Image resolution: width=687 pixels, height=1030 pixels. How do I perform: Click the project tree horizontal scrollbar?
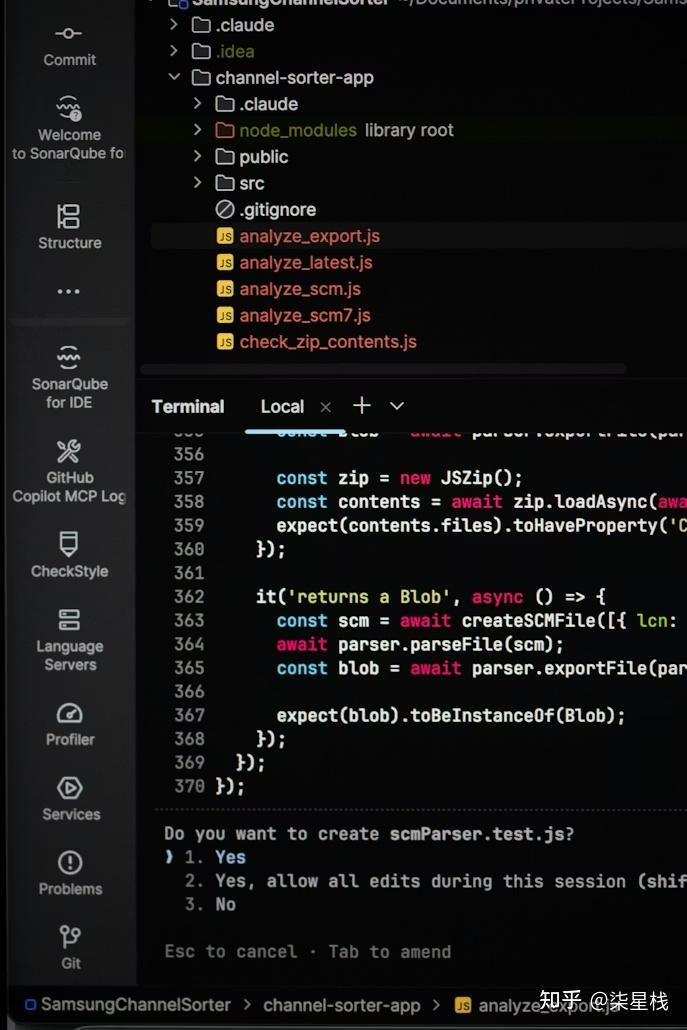(384, 369)
